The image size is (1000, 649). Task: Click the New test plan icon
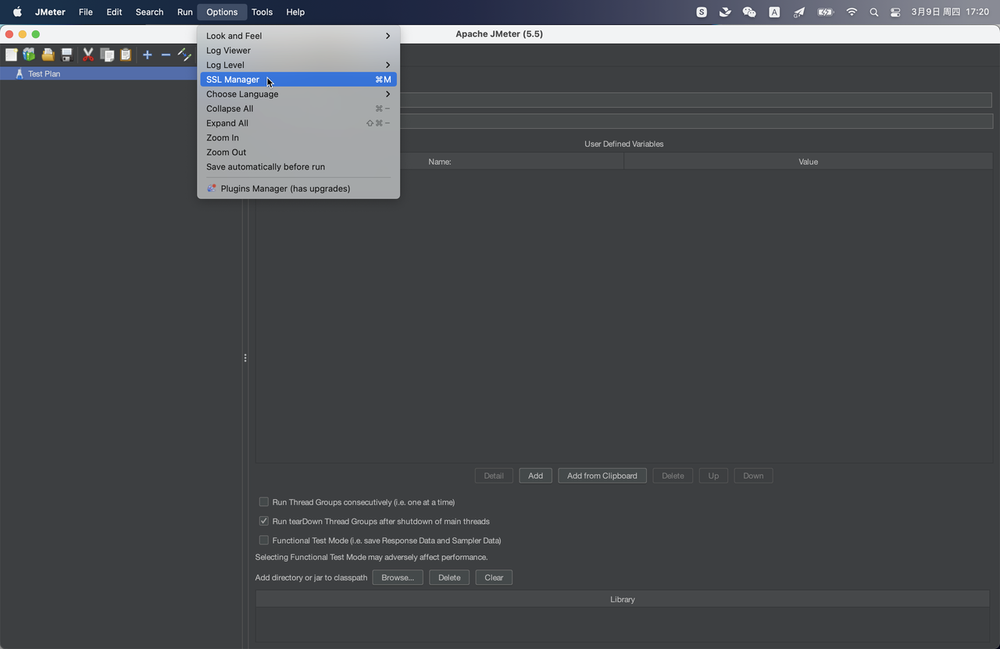[11, 55]
